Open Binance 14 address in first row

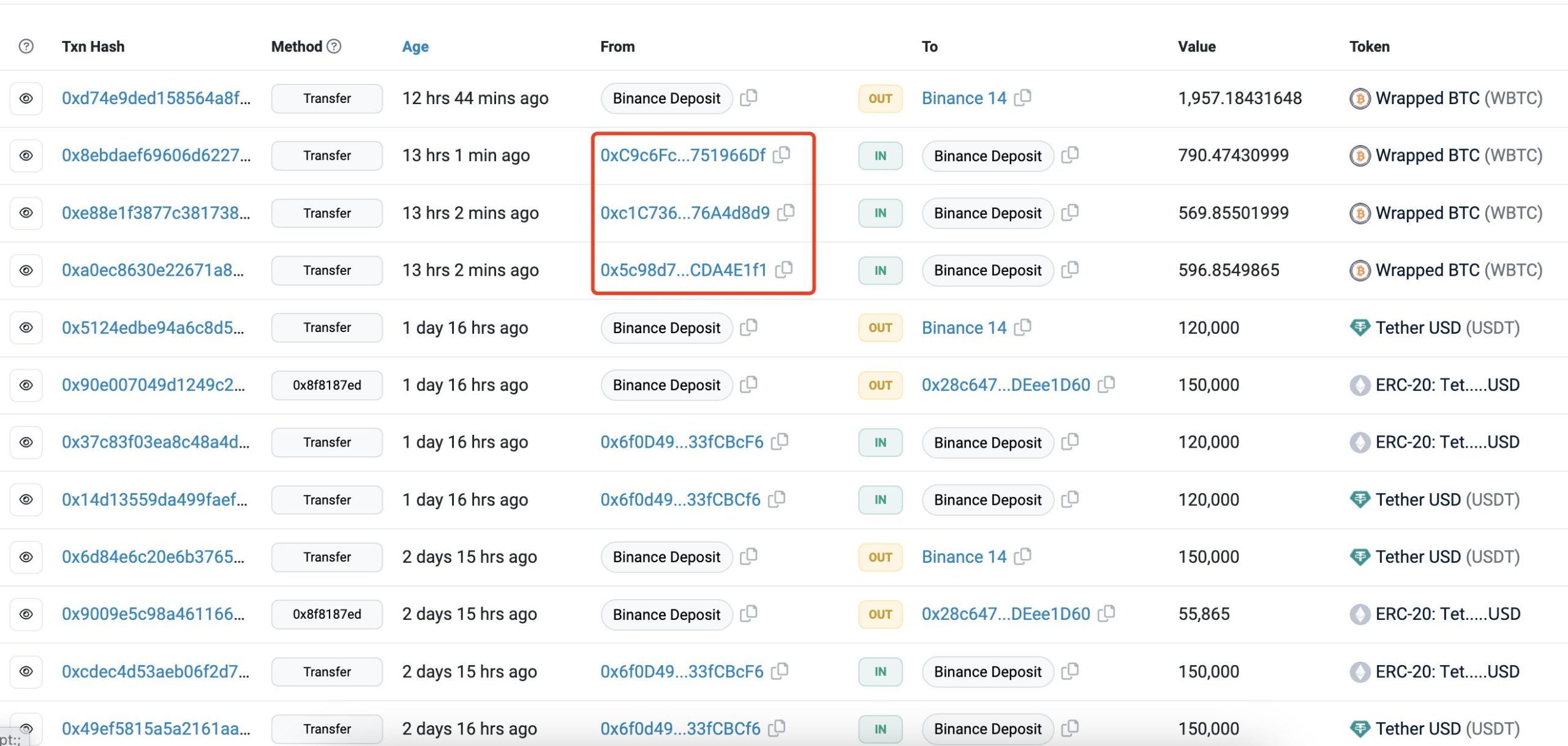pyautogui.click(x=963, y=98)
